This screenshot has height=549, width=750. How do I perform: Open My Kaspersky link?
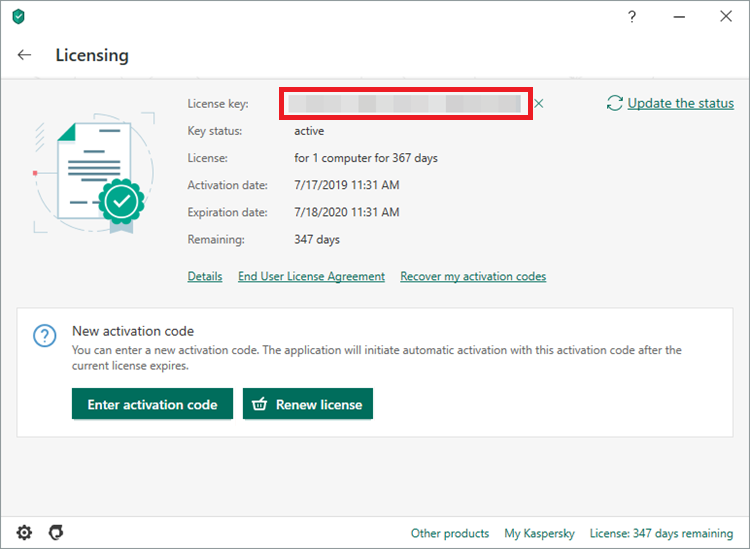click(540, 533)
